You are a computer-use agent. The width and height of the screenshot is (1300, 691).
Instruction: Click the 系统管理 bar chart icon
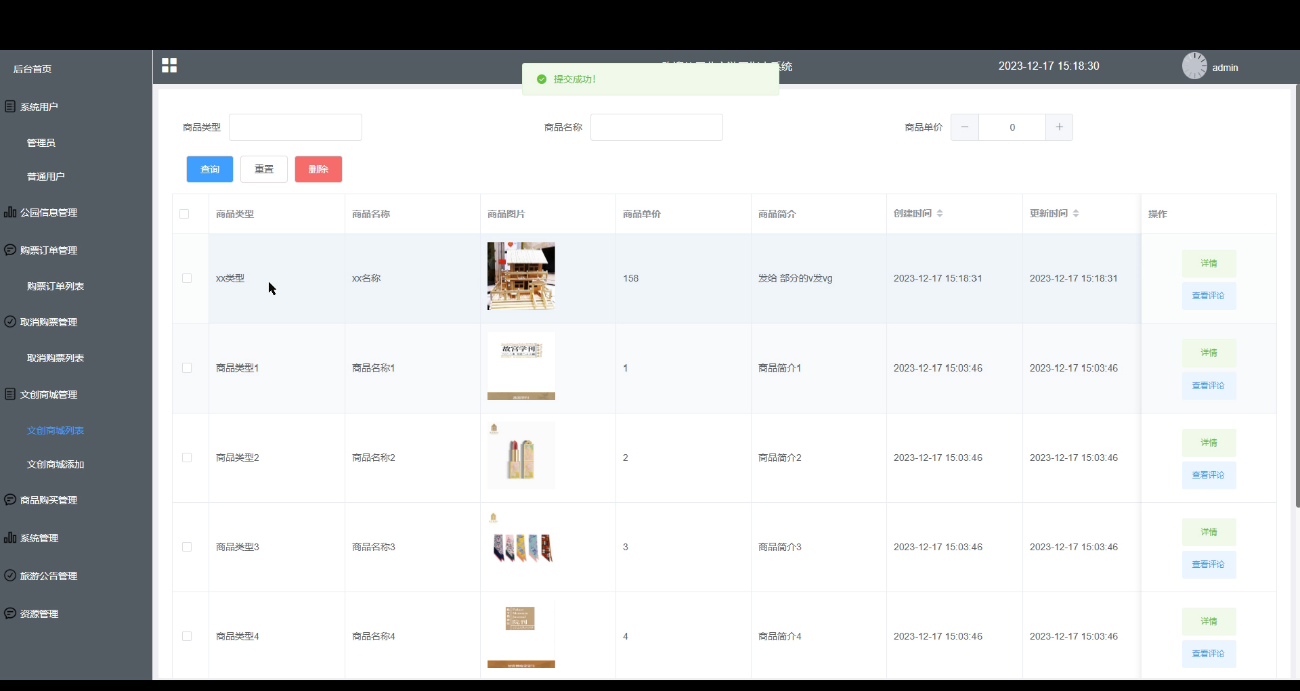coord(10,538)
